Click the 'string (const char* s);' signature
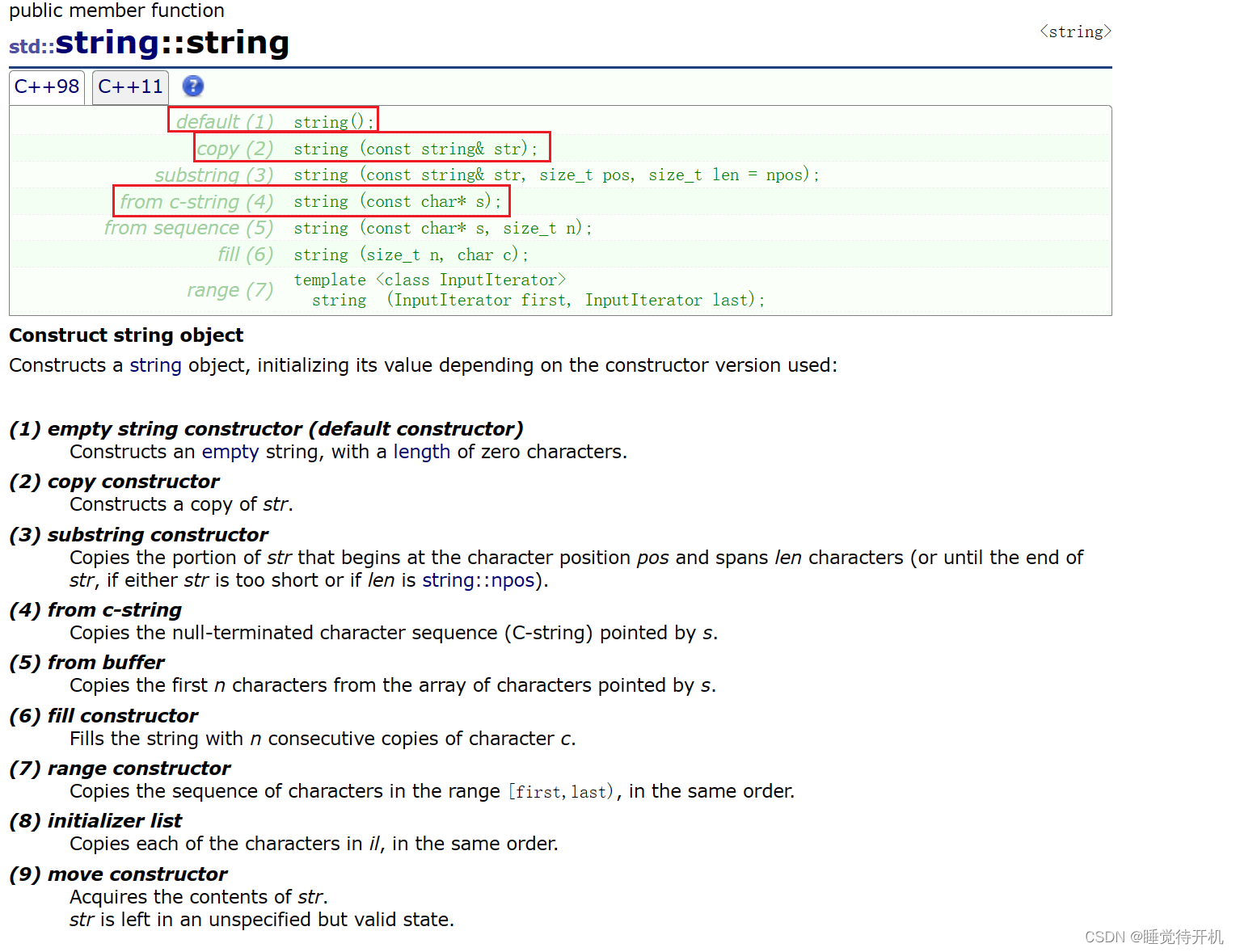 coord(397,201)
